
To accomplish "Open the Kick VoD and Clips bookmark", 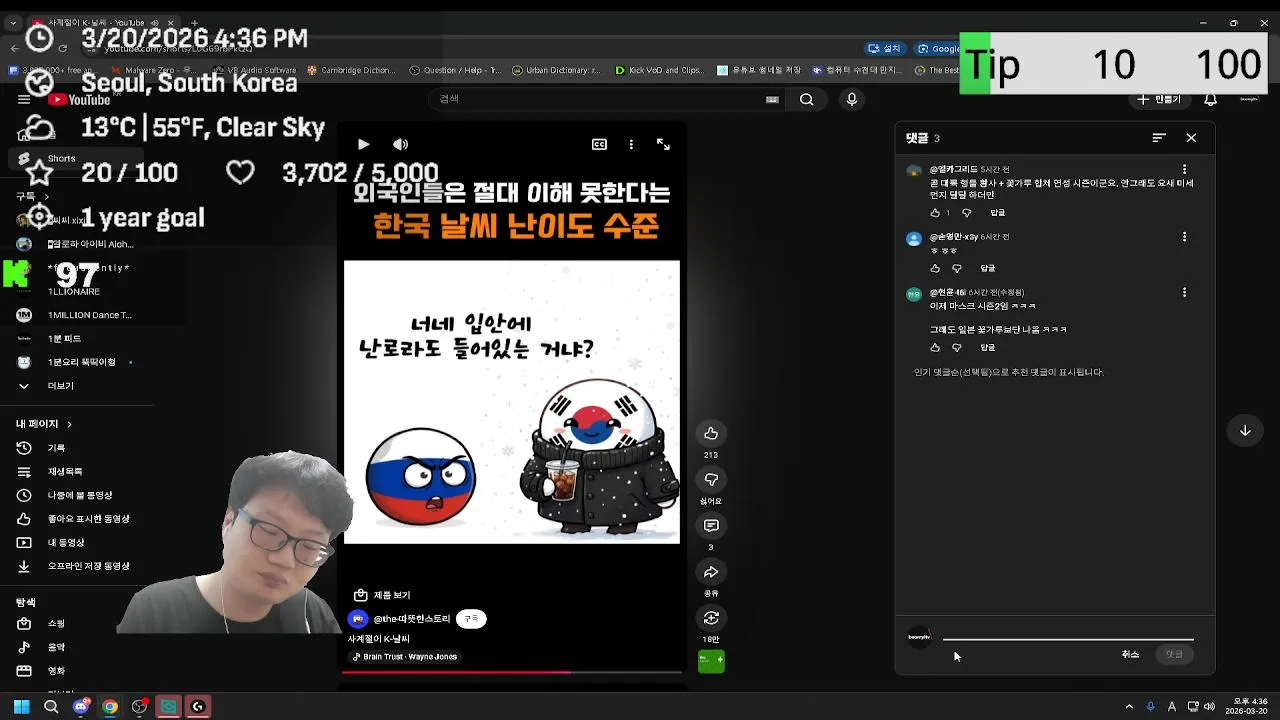I will pos(659,70).
